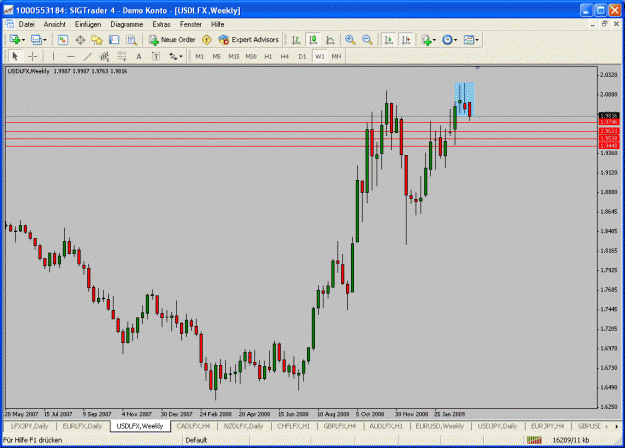Open the Terminal window icon
Viewport: 625px width, 448px height.
[x=114, y=40]
